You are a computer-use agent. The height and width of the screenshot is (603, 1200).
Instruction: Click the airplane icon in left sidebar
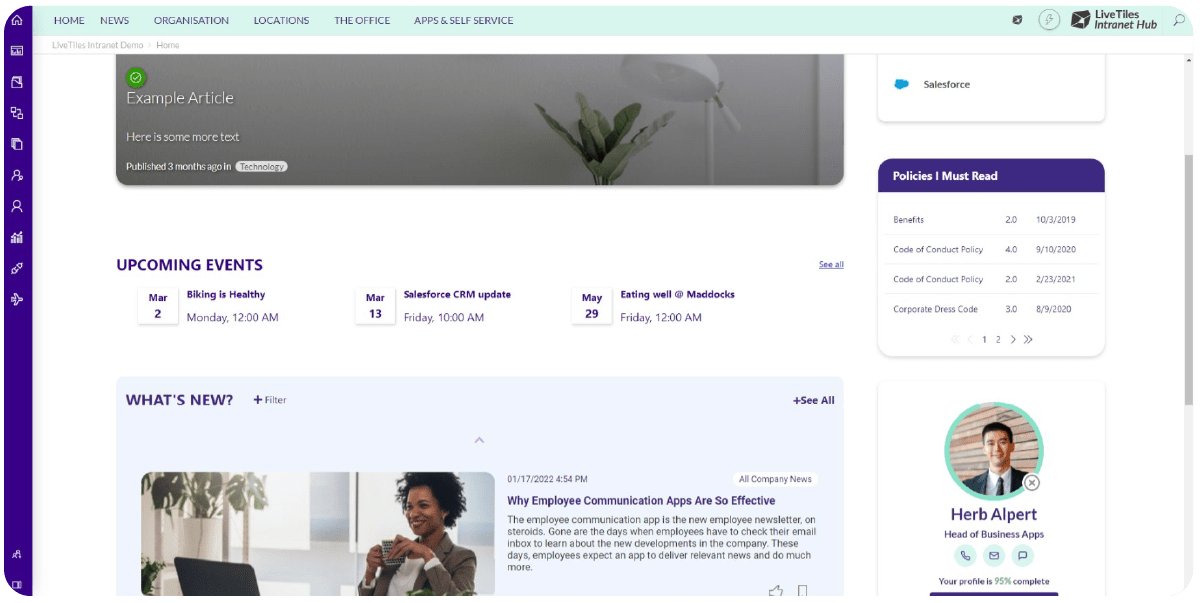(16, 299)
